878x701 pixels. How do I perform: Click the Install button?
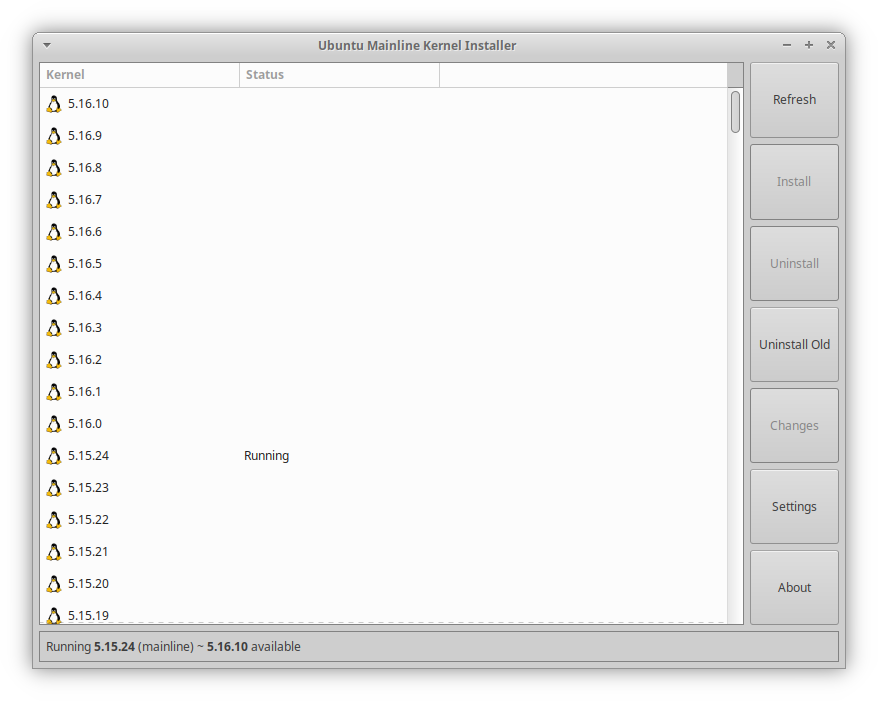point(794,181)
